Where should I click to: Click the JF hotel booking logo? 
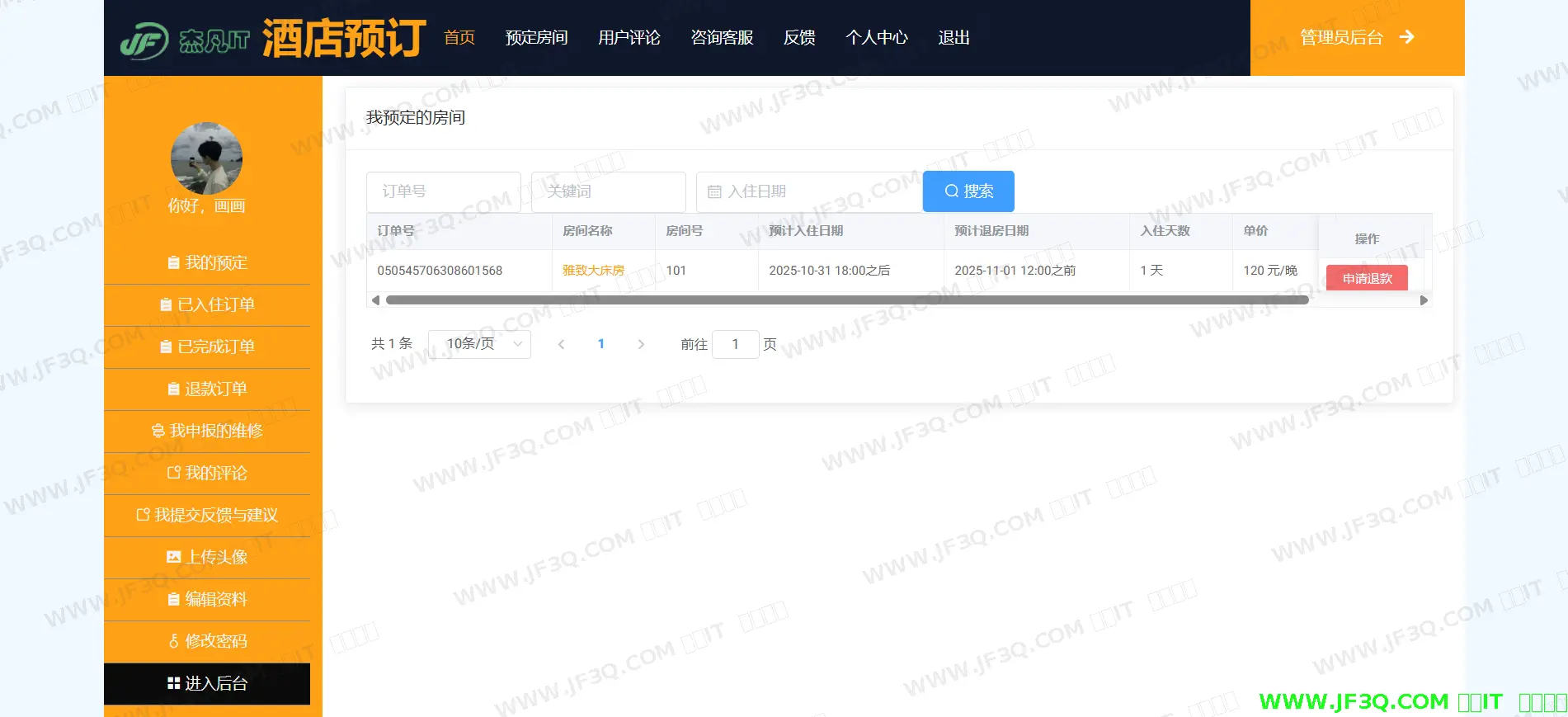point(271,39)
